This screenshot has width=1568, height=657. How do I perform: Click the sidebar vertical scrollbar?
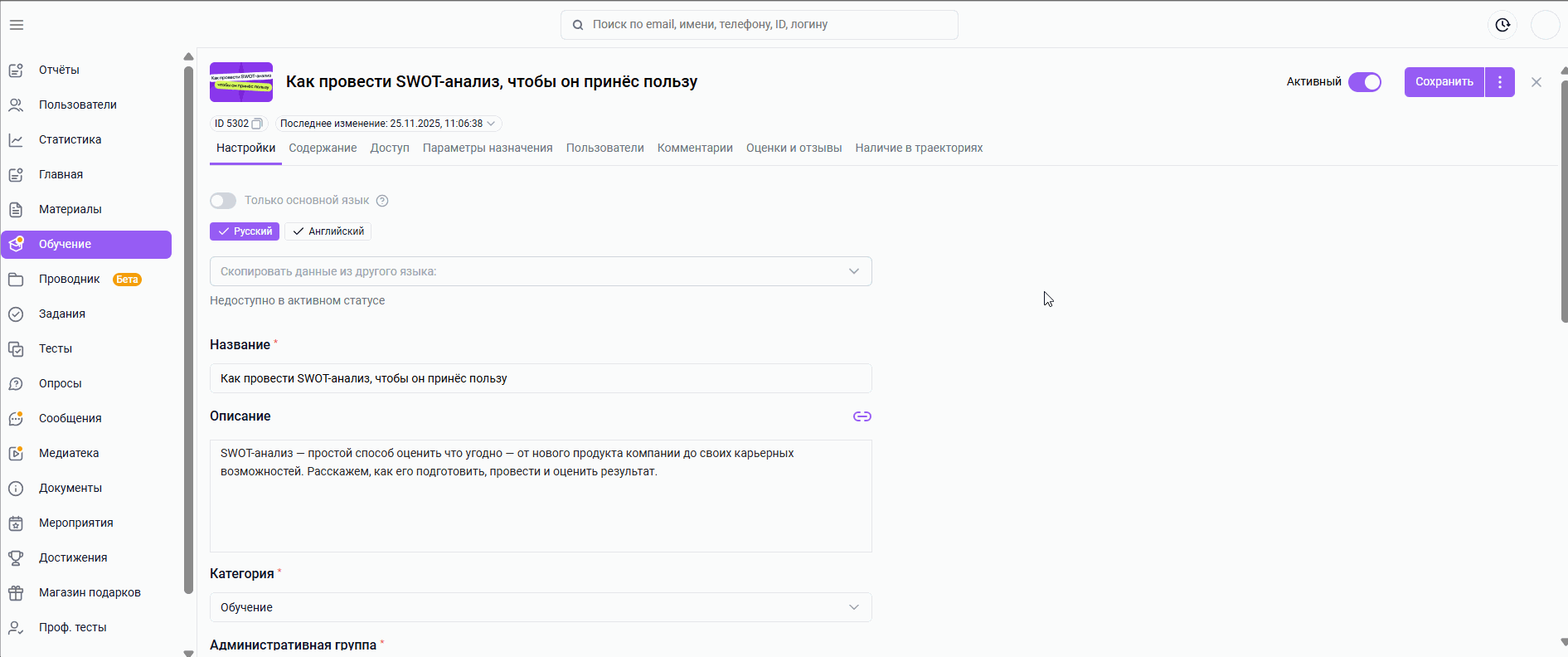(188, 330)
